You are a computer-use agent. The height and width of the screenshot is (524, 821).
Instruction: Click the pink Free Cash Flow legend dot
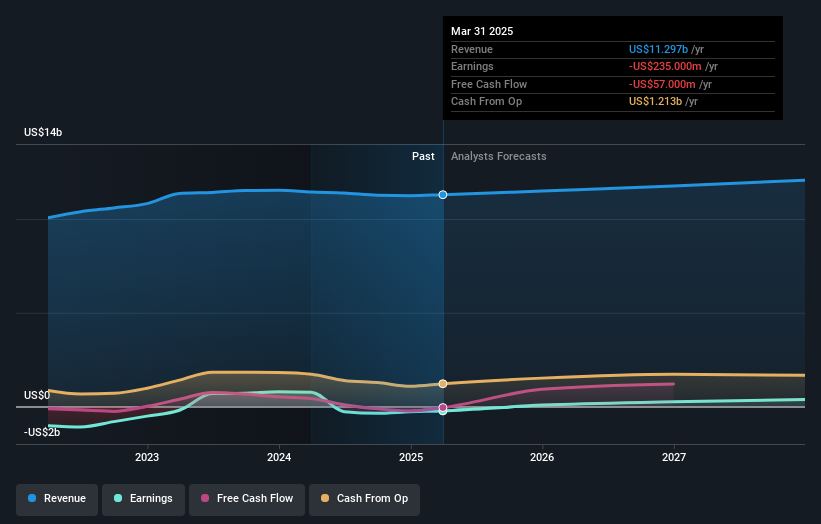point(205,498)
